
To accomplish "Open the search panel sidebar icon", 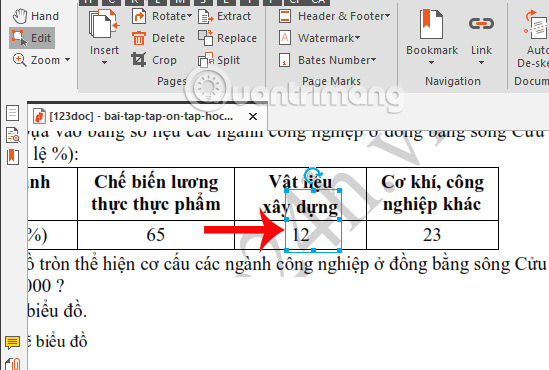I will pyautogui.click(x=13, y=135).
